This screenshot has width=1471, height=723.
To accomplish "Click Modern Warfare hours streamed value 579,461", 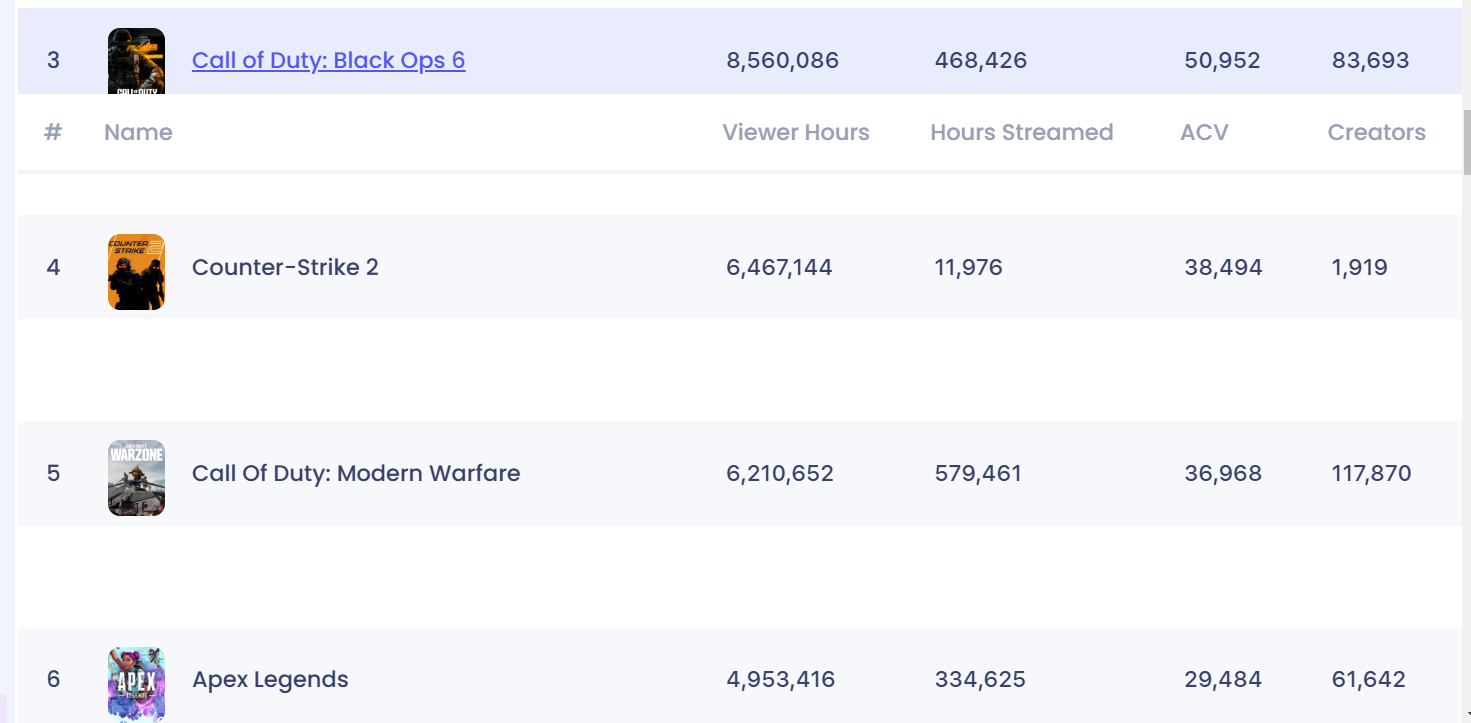I will pos(978,473).
